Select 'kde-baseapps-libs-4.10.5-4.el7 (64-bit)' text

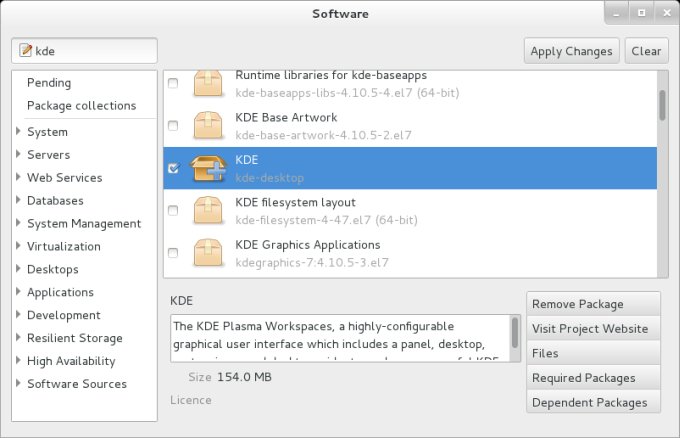347,92
